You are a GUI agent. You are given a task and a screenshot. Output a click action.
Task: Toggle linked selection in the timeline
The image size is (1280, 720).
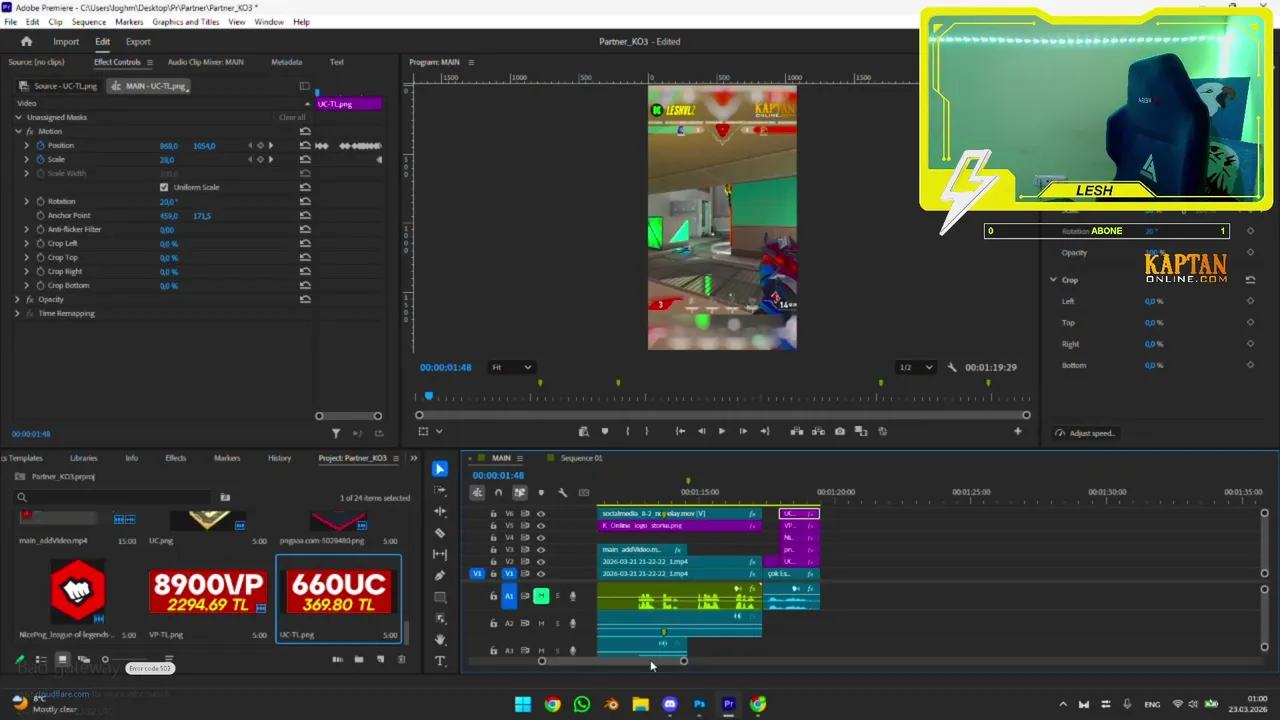point(519,492)
